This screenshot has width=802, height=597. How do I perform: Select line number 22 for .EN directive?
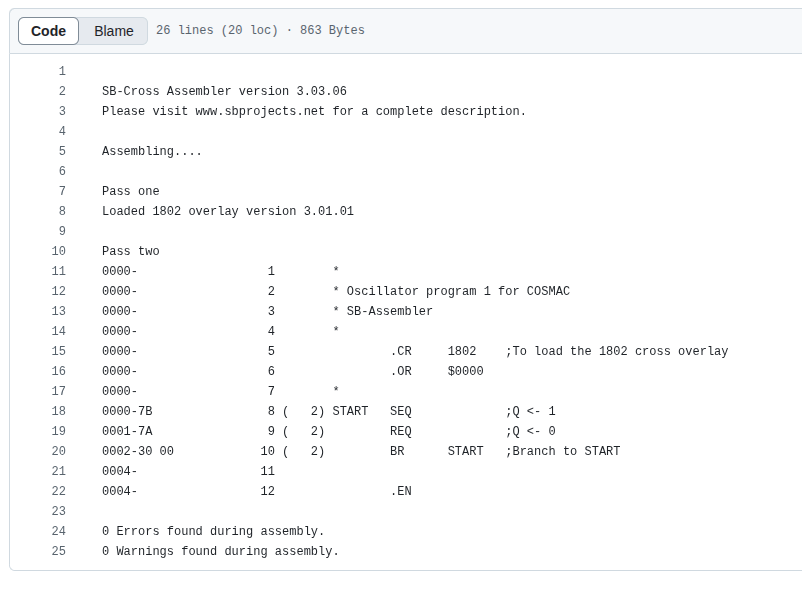click(59, 491)
